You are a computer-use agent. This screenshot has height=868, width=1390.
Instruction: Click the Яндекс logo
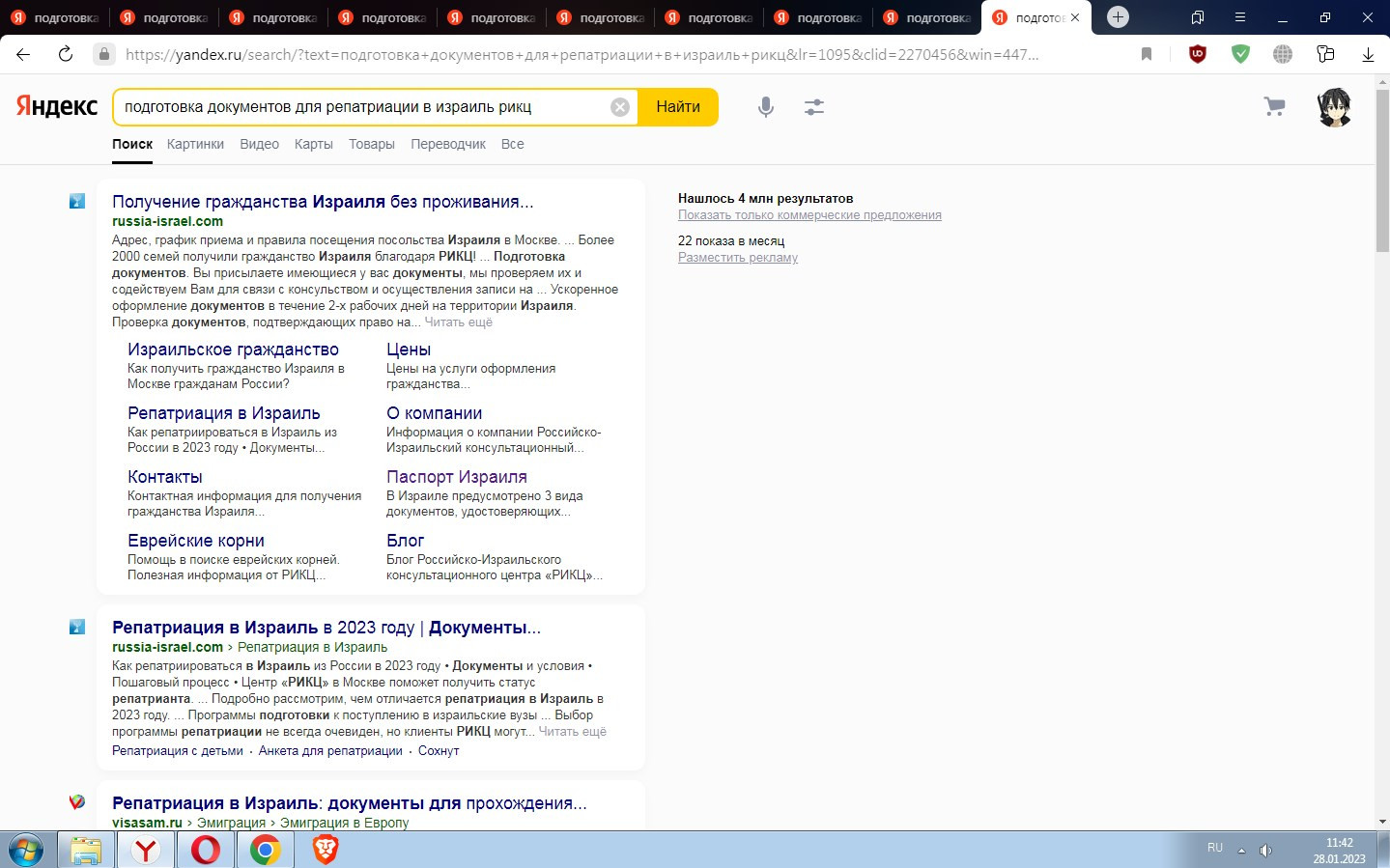click(57, 106)
